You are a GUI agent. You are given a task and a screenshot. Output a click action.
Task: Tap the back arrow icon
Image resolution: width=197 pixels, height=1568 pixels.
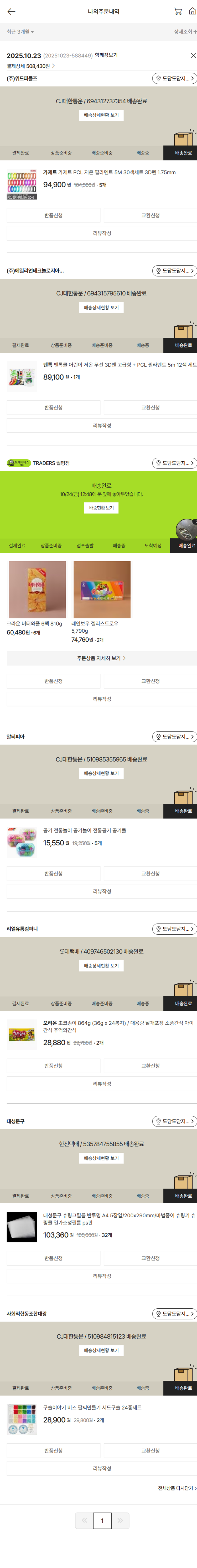11,12
